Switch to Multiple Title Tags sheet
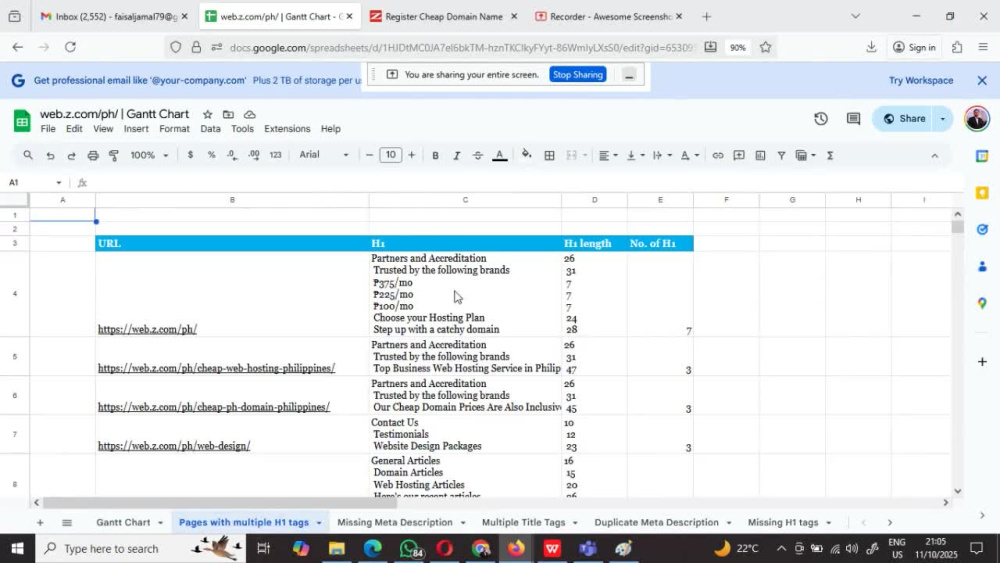 (524, 522)
